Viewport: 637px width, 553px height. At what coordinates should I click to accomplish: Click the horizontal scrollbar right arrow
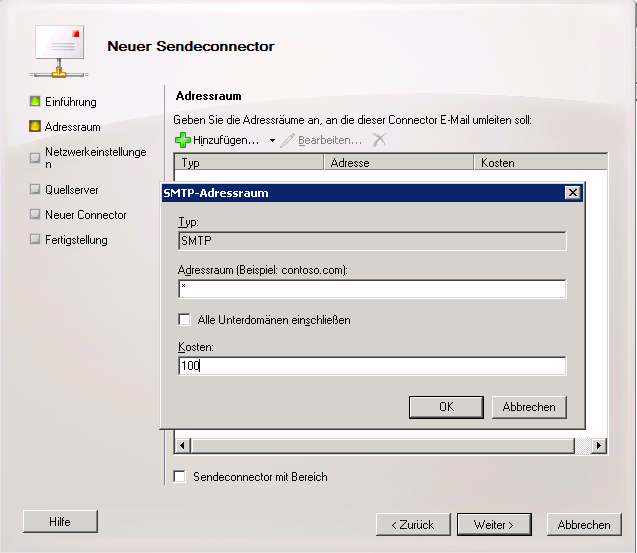coord(599,445)
